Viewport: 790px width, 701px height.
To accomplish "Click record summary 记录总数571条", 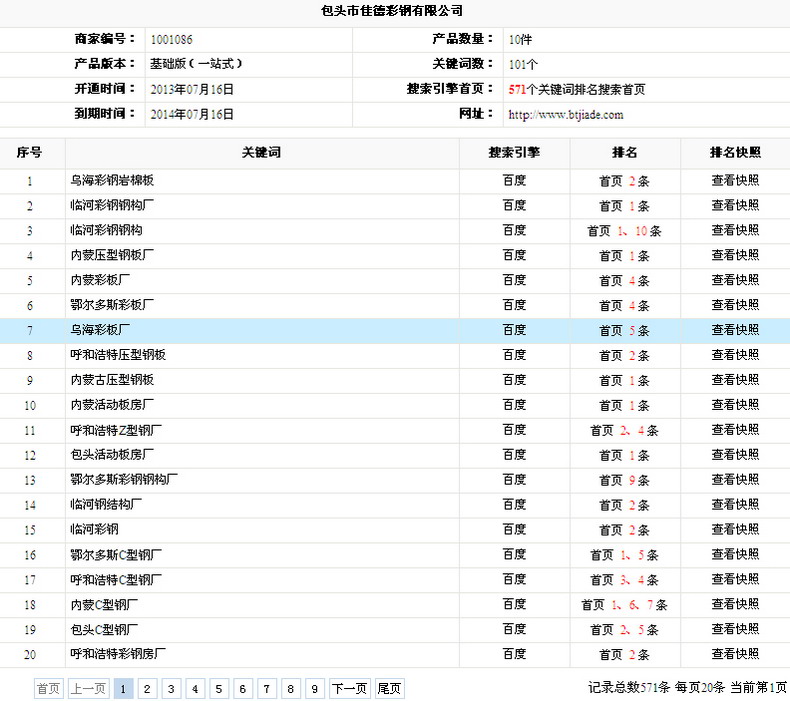I will pos(629,687).
